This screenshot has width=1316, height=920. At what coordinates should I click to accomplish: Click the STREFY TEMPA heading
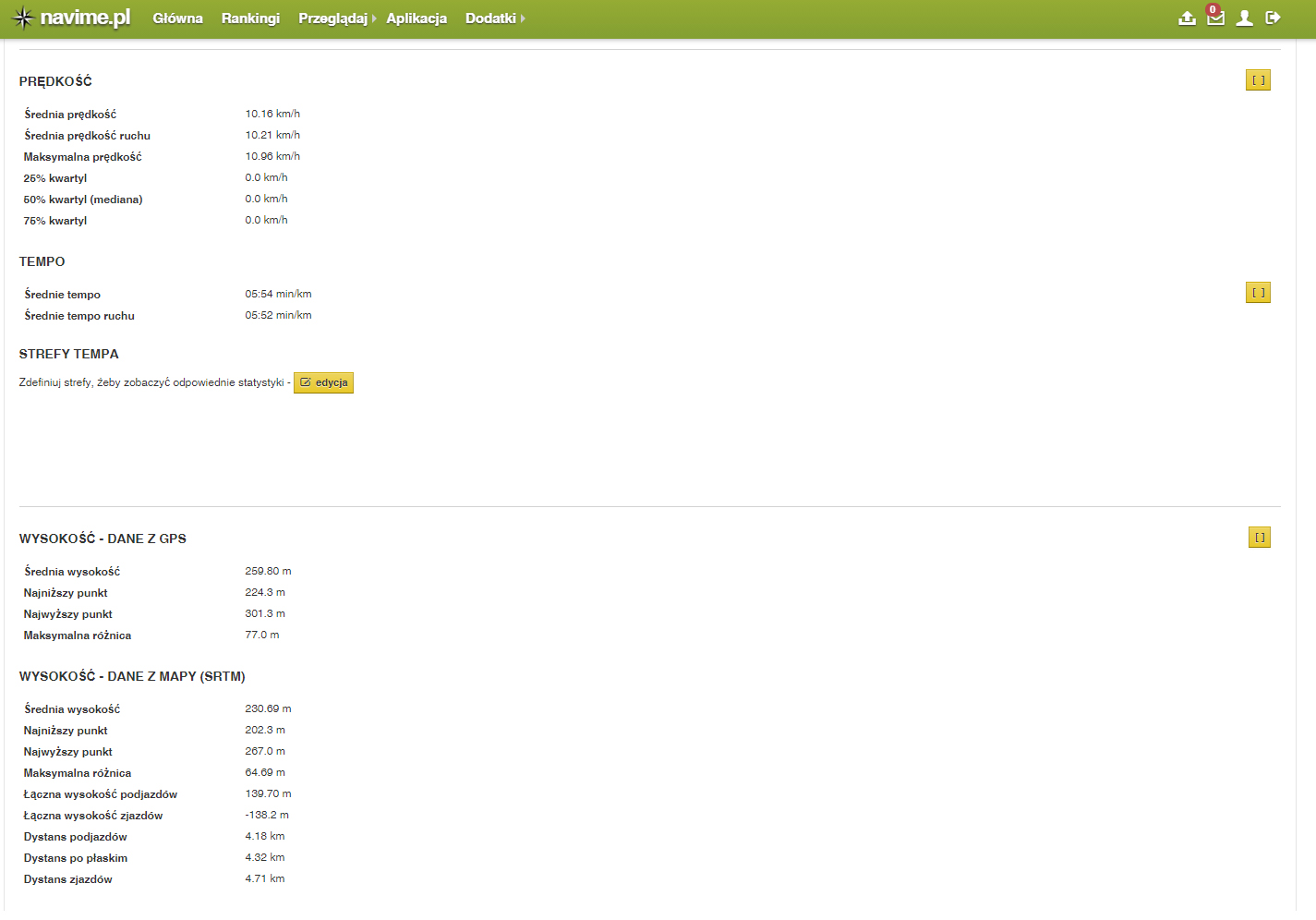point(69,354)
